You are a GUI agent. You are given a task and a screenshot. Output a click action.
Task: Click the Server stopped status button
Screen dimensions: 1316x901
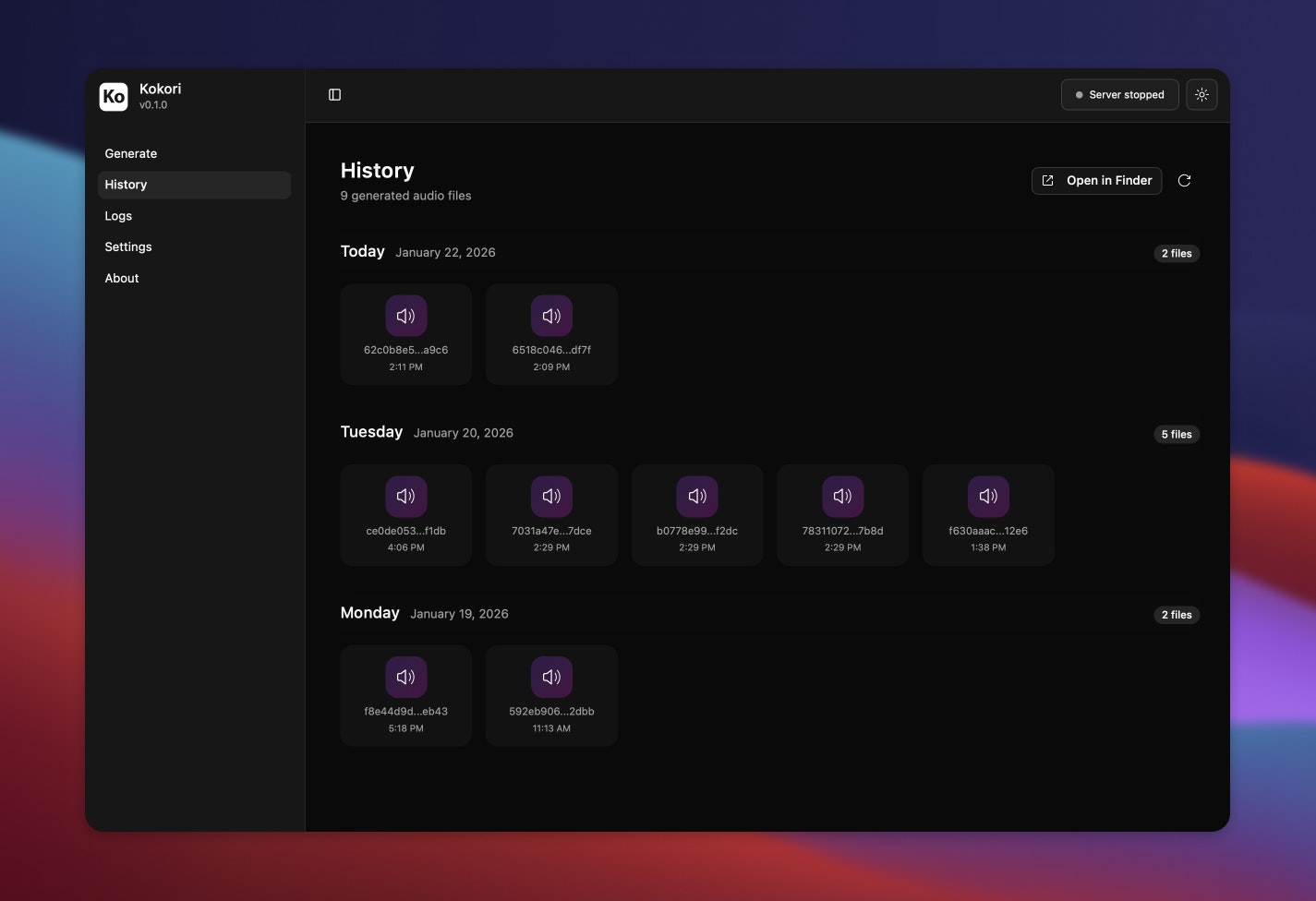[1119, 95]
